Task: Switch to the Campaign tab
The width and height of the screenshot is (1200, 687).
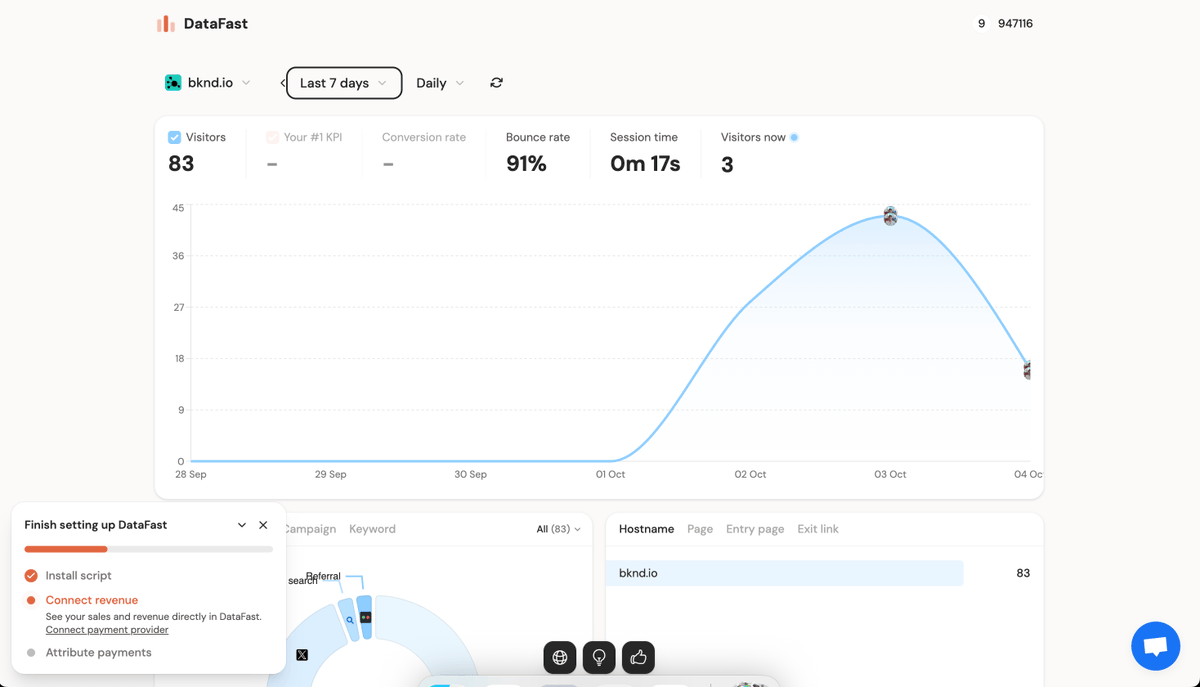Action: 310,529
